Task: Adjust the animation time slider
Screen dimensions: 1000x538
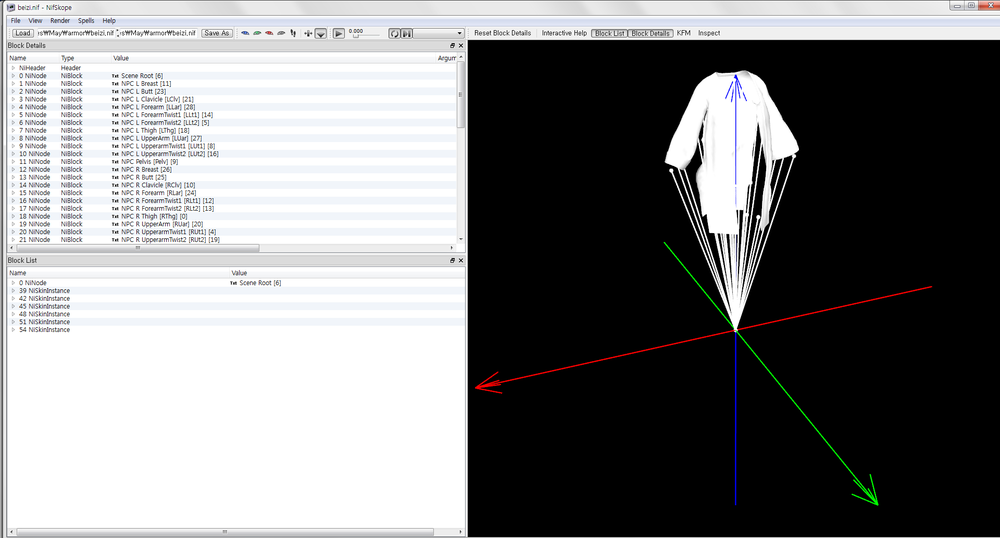Action: coord(366,35)
